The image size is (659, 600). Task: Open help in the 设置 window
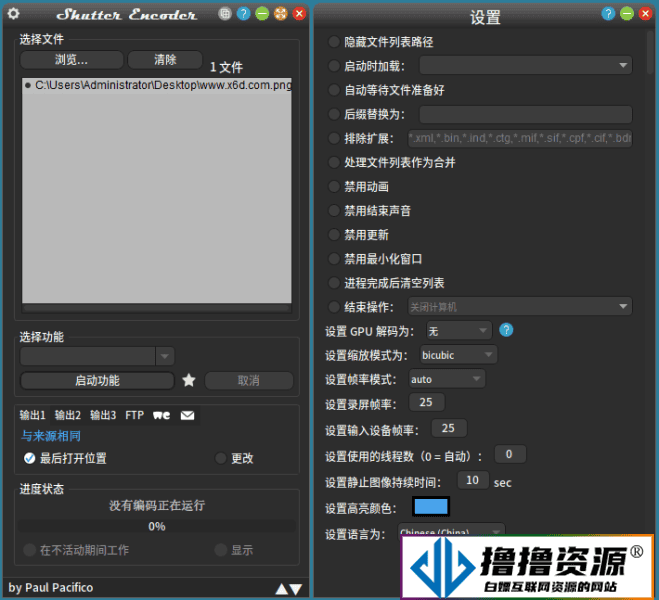coord(608,14)
